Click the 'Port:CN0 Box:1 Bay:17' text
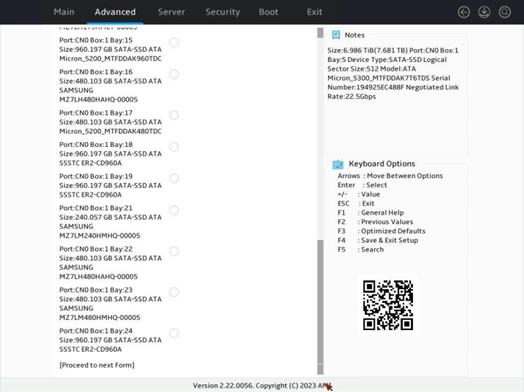The height and width of the screenshot is (392, 524). tap(96, 113)
